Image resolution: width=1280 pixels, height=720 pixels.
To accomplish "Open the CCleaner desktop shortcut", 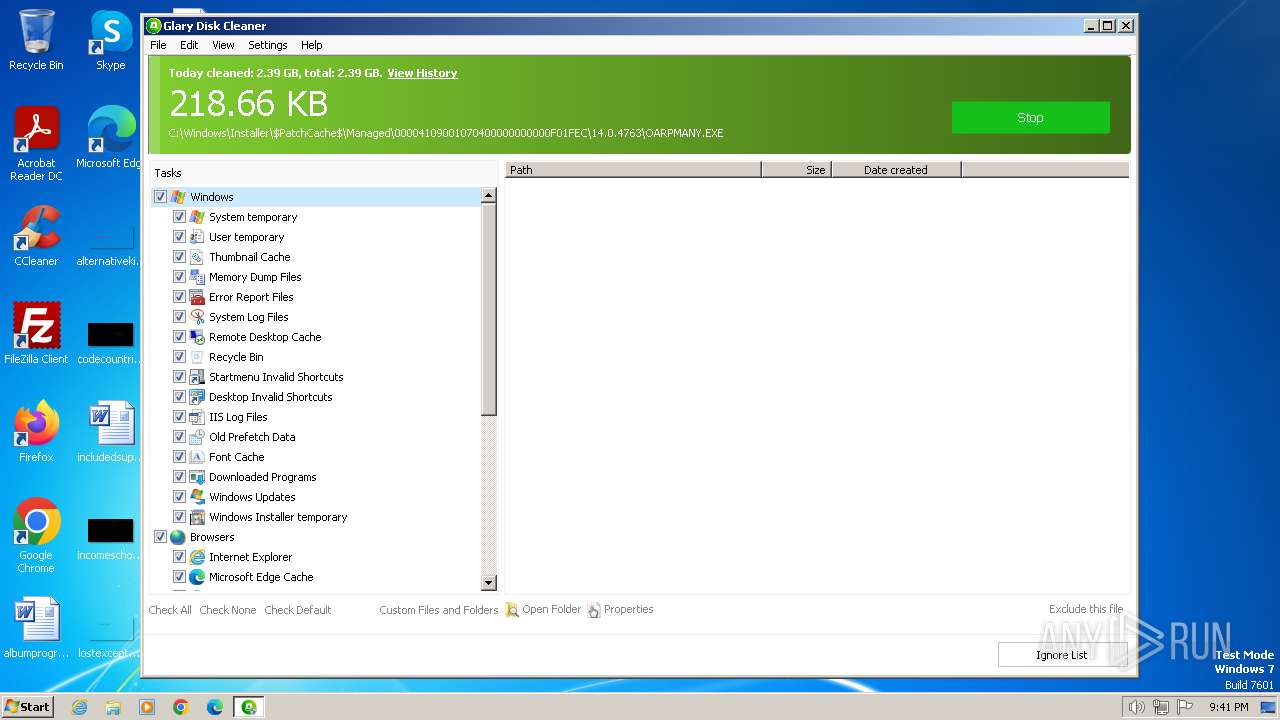I will point(36,236).
